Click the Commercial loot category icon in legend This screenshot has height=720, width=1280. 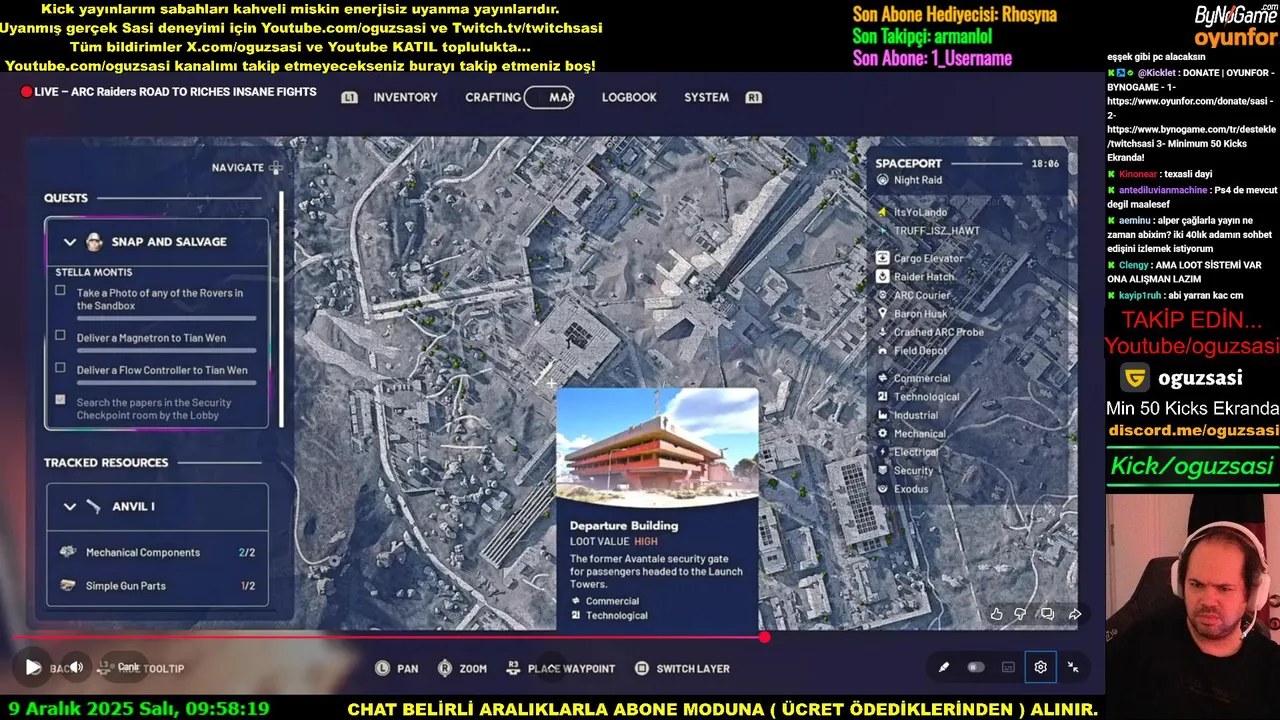pyautogui.click(x=883, y=378)
